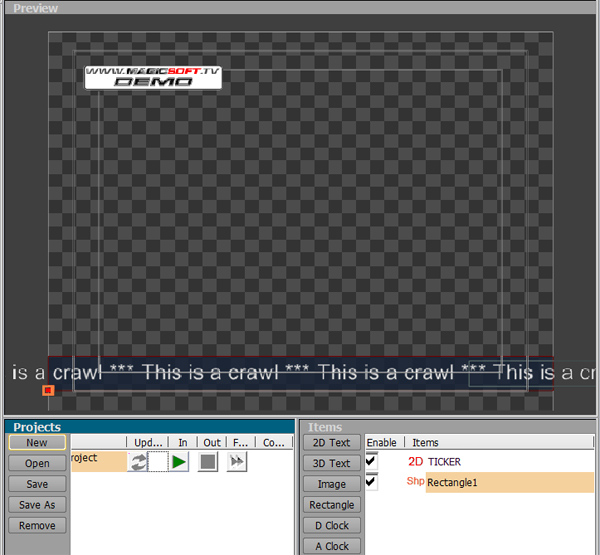Click the MagicSoft demo logo in preview
This screenshot has height=555, width=600.
(153, 77)
